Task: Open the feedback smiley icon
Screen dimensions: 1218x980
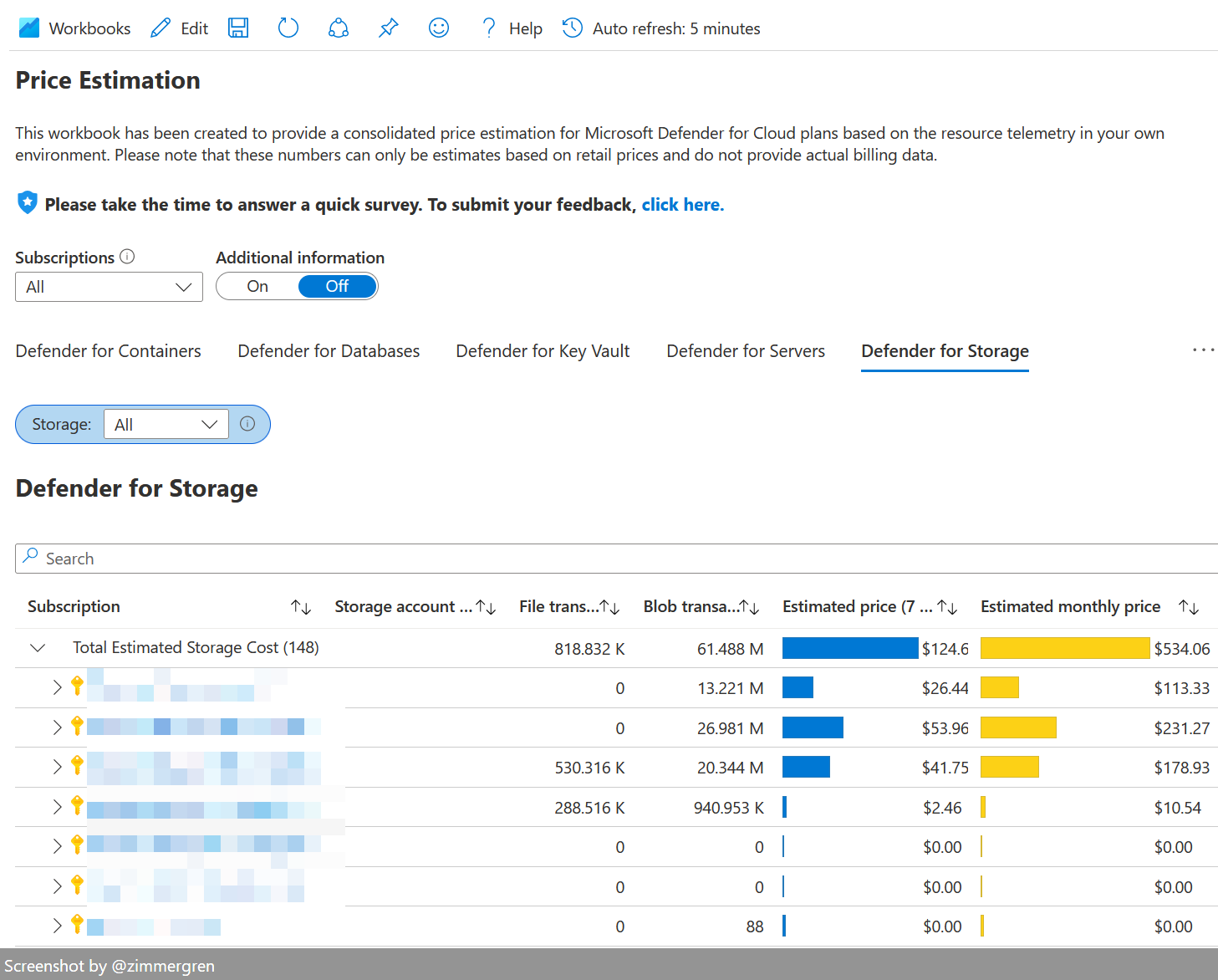Action: (x=438, y=28)
